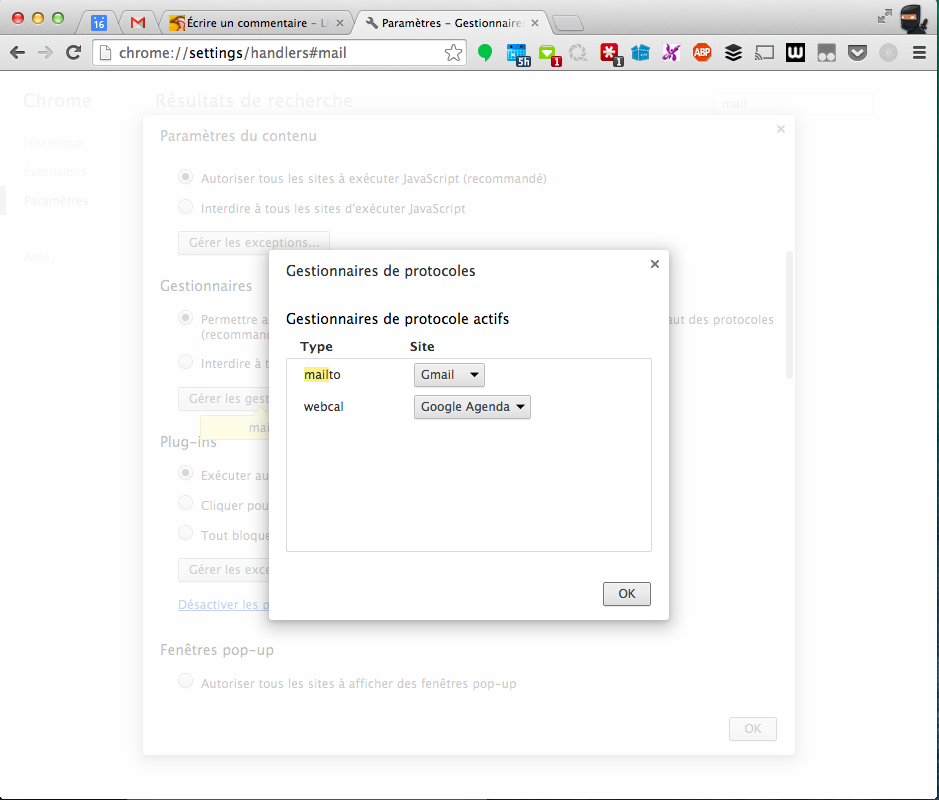Select Interdire à tous les sites JavaScript
The width and height of the screenshot is (939, 800).
186,207
